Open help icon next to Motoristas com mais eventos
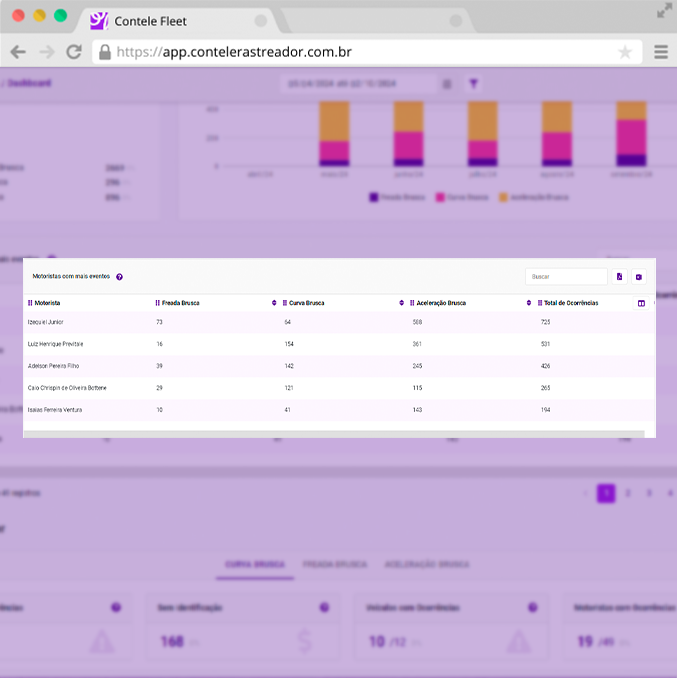The height and width of the screenshot is (678, 677). (119, 277)
